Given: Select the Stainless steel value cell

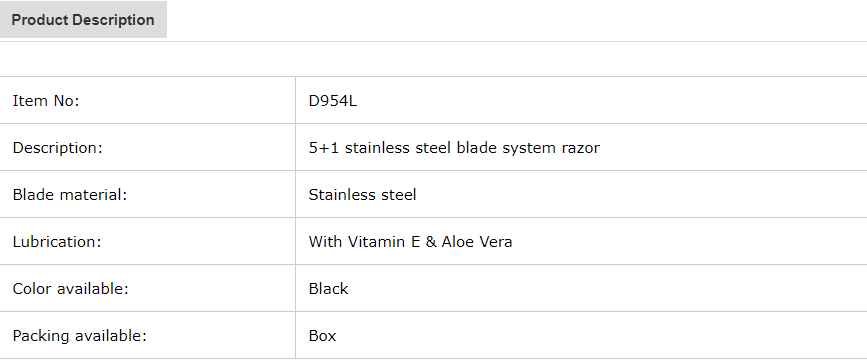Looking at the screenshot, I should click(x=581, y=195).
